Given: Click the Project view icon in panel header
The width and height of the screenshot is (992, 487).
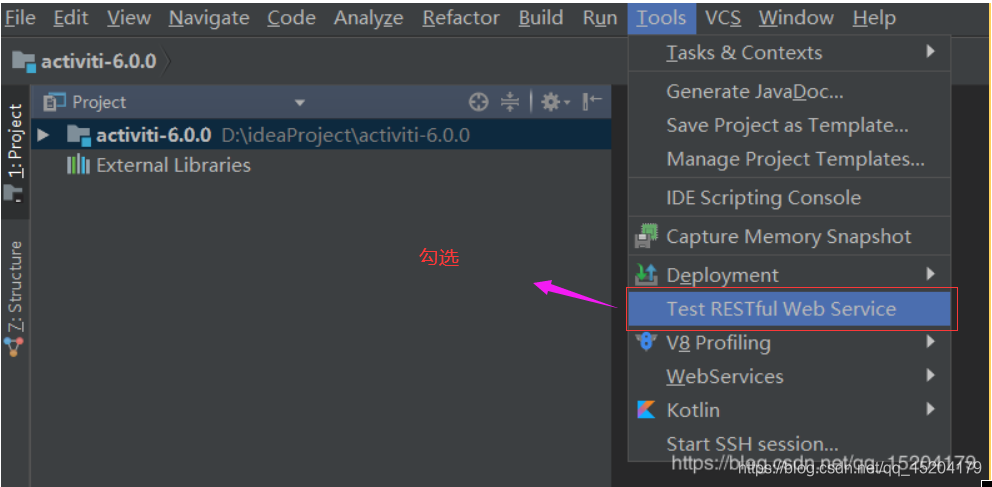Looking at the screenshot, I should (x=54, y=102).
